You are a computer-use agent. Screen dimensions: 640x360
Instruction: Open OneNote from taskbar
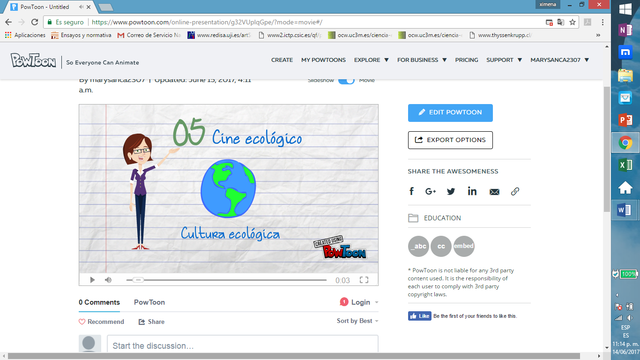[x=625, y=30]
